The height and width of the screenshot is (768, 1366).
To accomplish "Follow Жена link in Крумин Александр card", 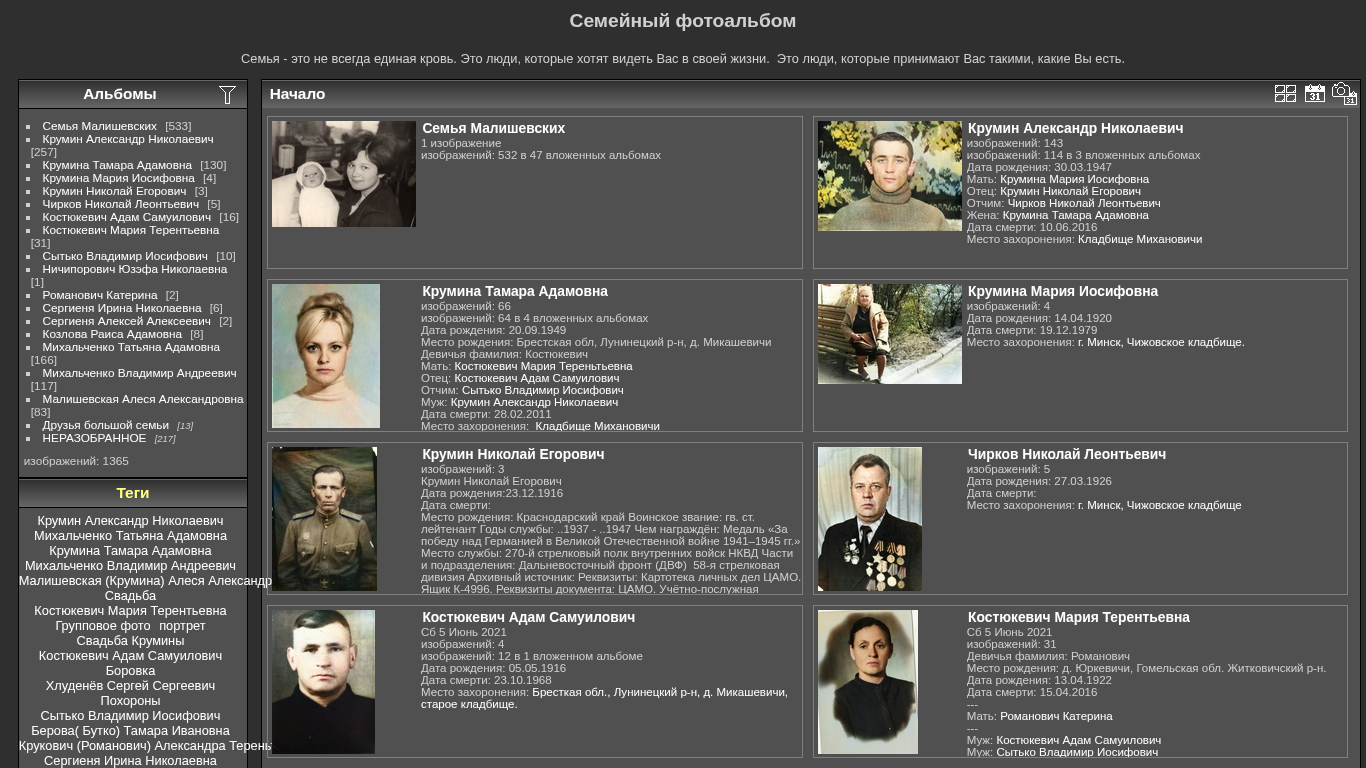I will tap(1076, 216).
